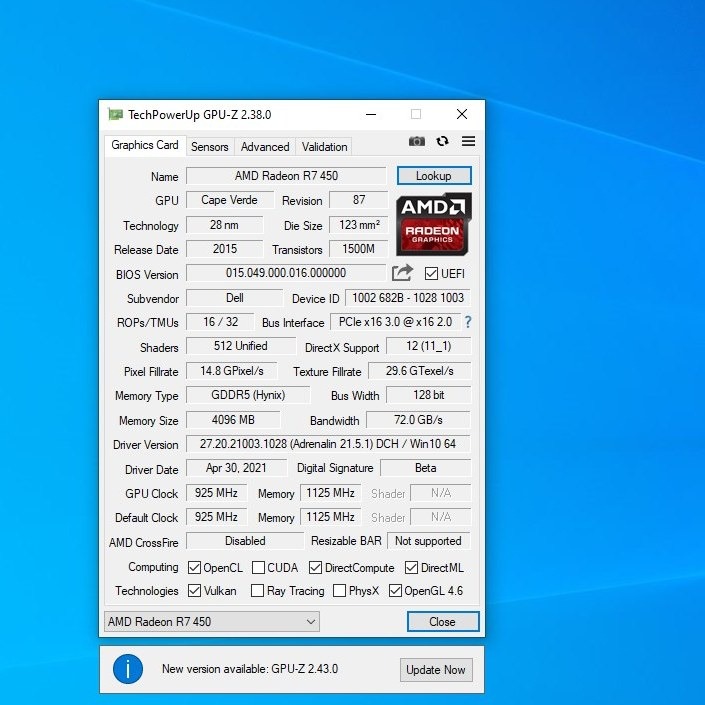Open the Validation tab
Screen dimensions: 705x705
tap(325, 146)
